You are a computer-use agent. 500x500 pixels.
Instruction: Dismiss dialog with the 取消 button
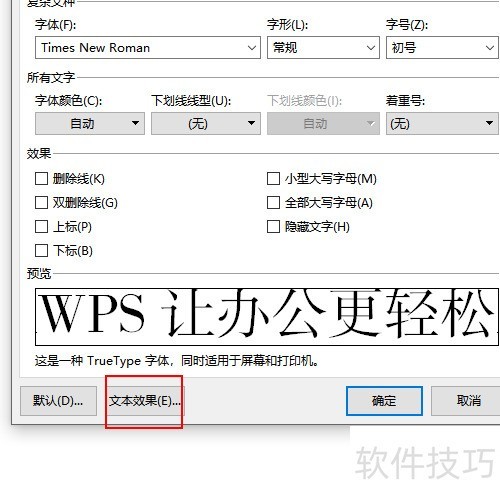(467, 401)
